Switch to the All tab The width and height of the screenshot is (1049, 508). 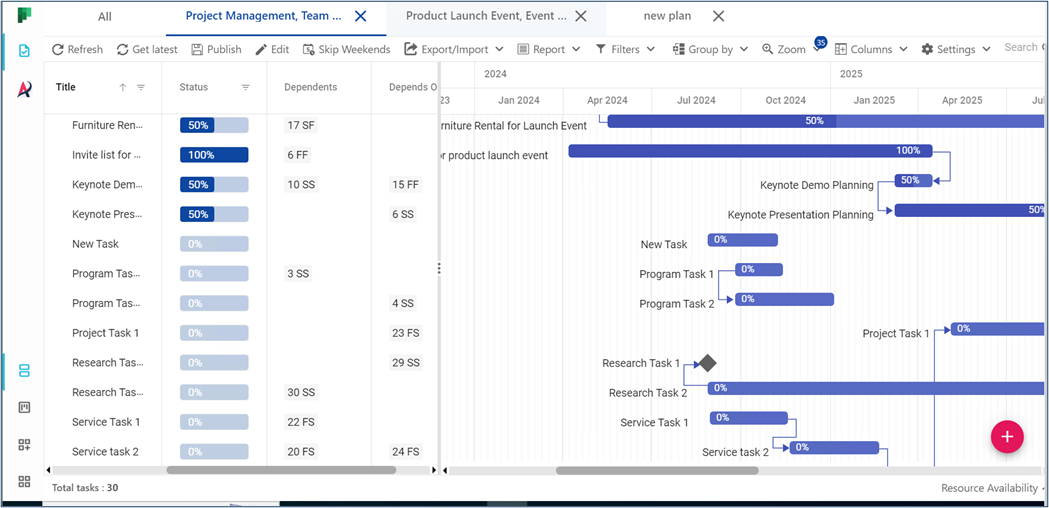pyautogui.click(x=105, y=16)
